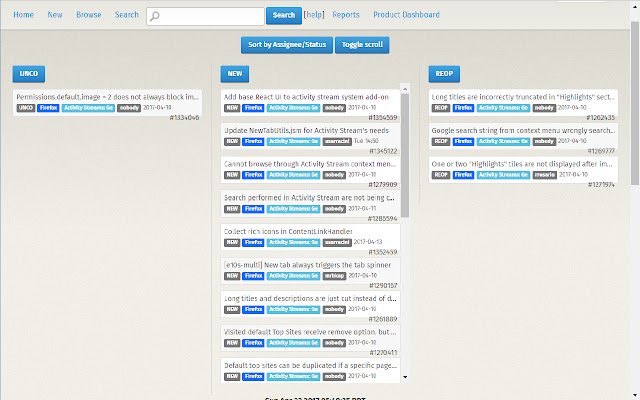640x400 pixels.
Task: Click bug ID #1285594
Action: point(382,218)
